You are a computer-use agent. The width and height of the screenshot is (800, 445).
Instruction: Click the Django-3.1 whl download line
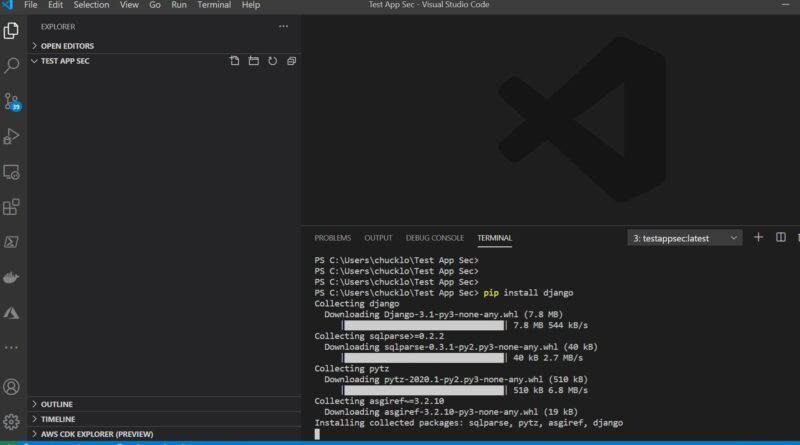click(x=443, y=314)
